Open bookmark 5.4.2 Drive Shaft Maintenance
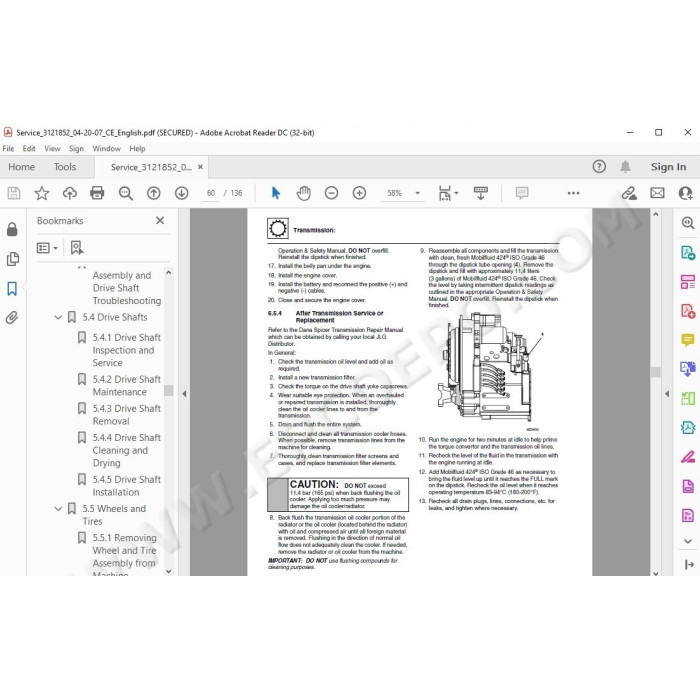 (x=126, y=385)
